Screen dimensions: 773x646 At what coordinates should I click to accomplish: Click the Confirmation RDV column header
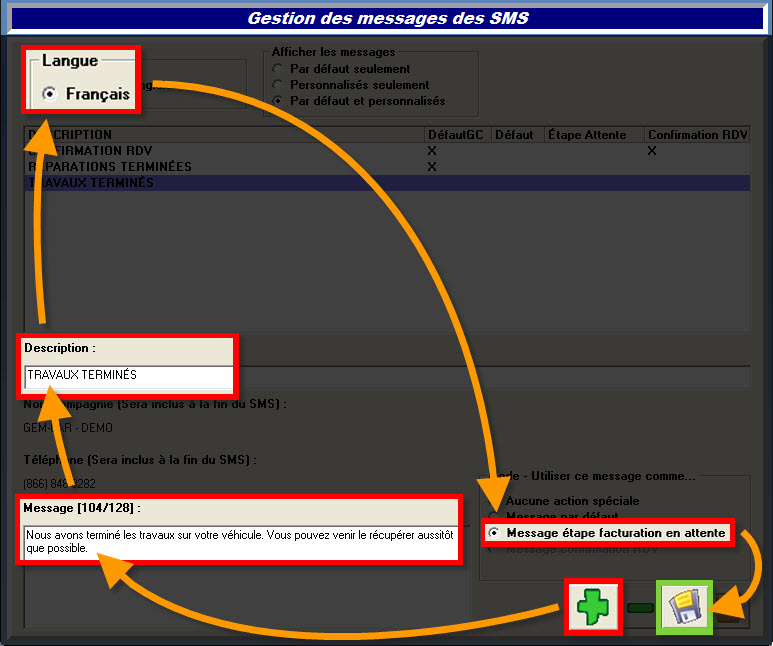click(x=696, y=135)
